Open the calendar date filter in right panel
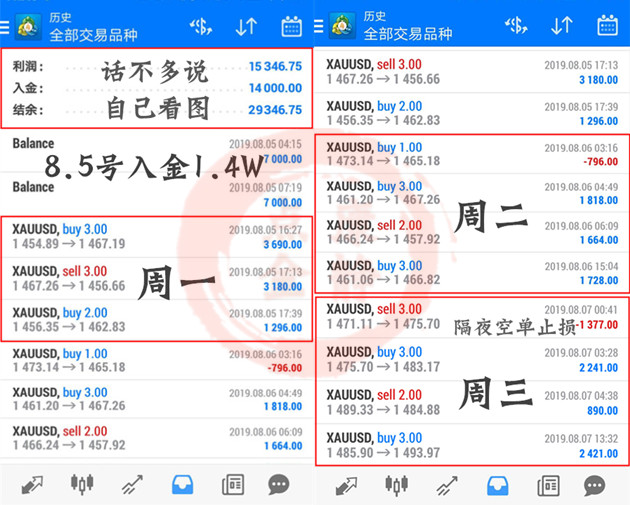630x505 pixels. coord(607,26)
